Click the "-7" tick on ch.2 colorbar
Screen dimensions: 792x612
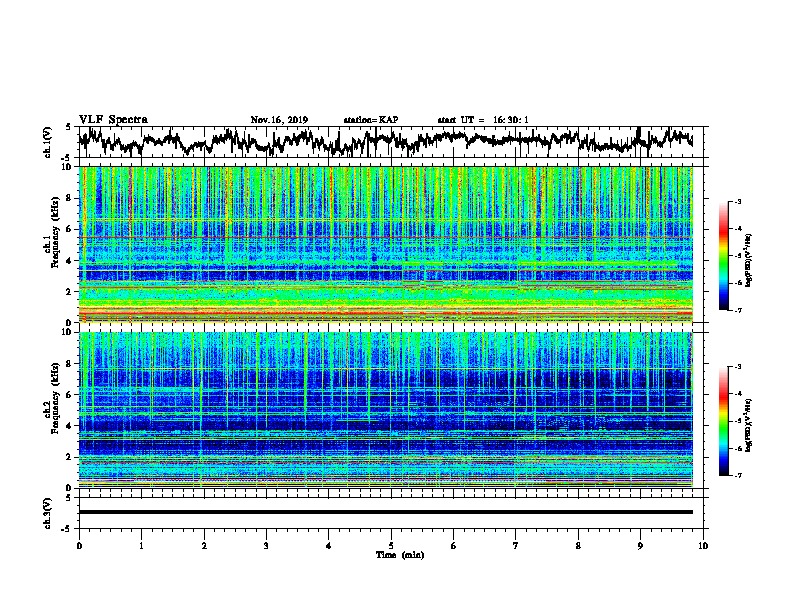pyautogui.click(x=737, y=476)
